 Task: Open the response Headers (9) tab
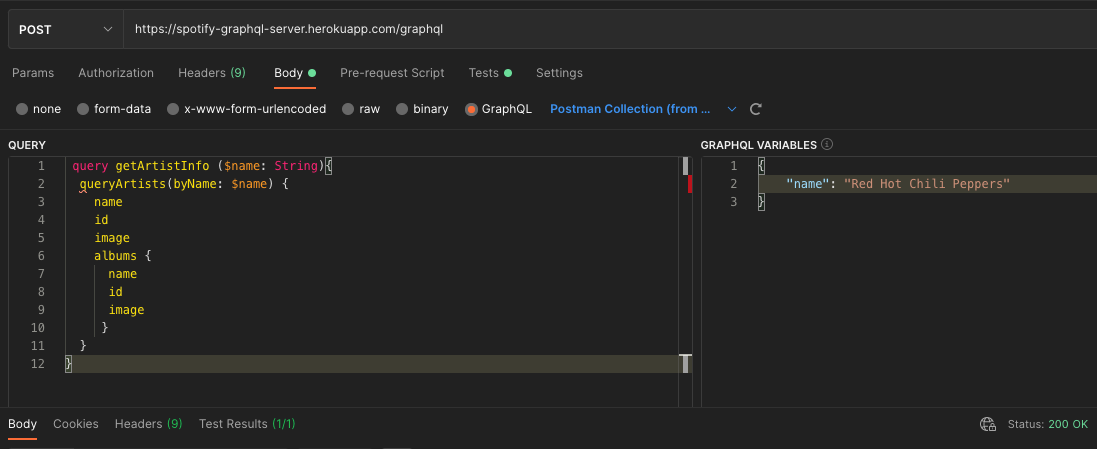click(148, 424)
